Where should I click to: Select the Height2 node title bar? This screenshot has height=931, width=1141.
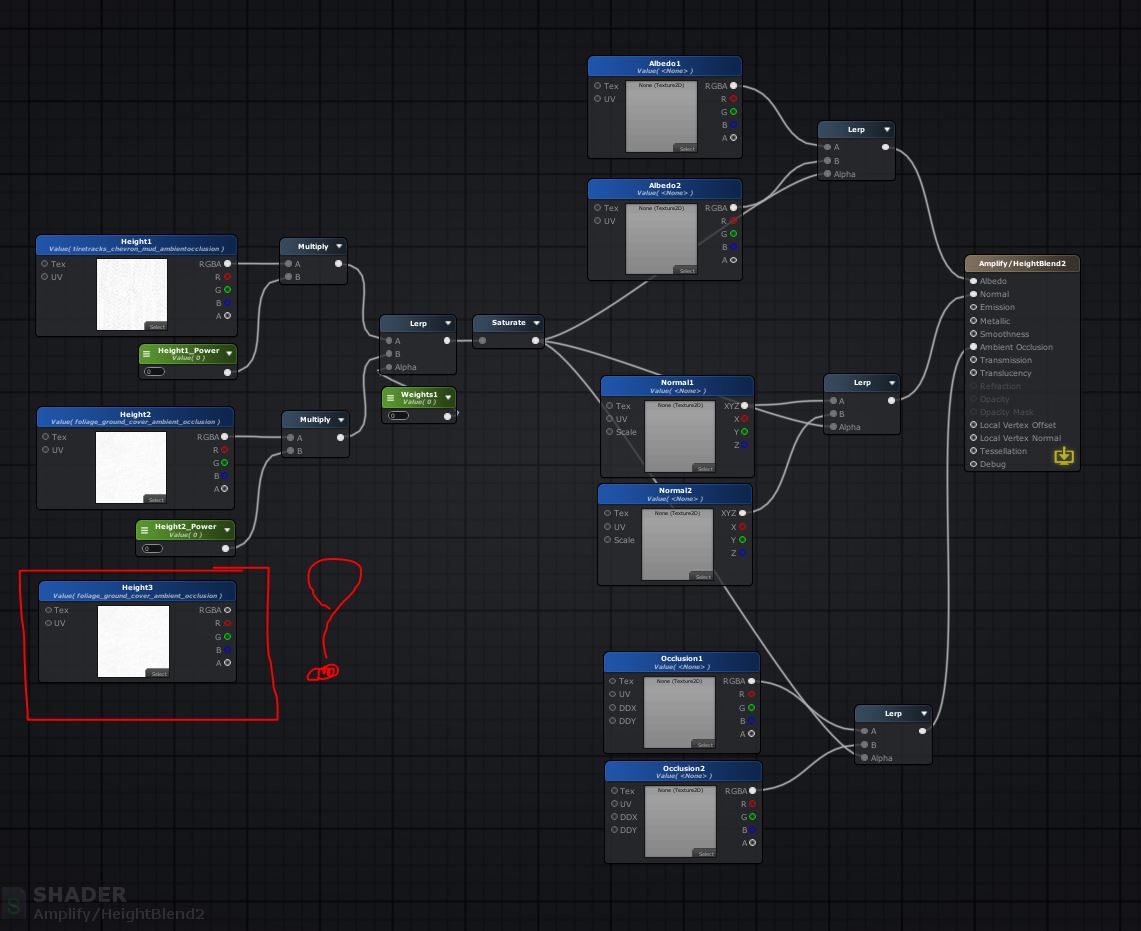[x=135, y=418]
